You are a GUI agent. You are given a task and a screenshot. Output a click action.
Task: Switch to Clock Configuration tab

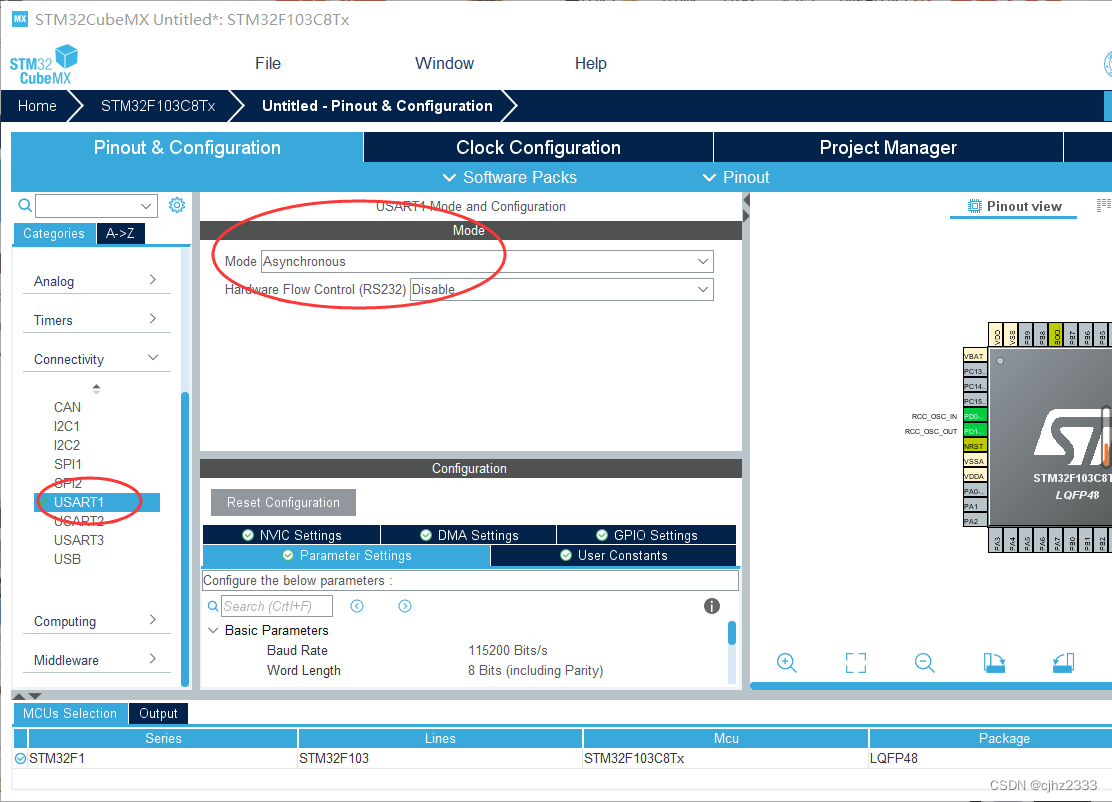538,147
